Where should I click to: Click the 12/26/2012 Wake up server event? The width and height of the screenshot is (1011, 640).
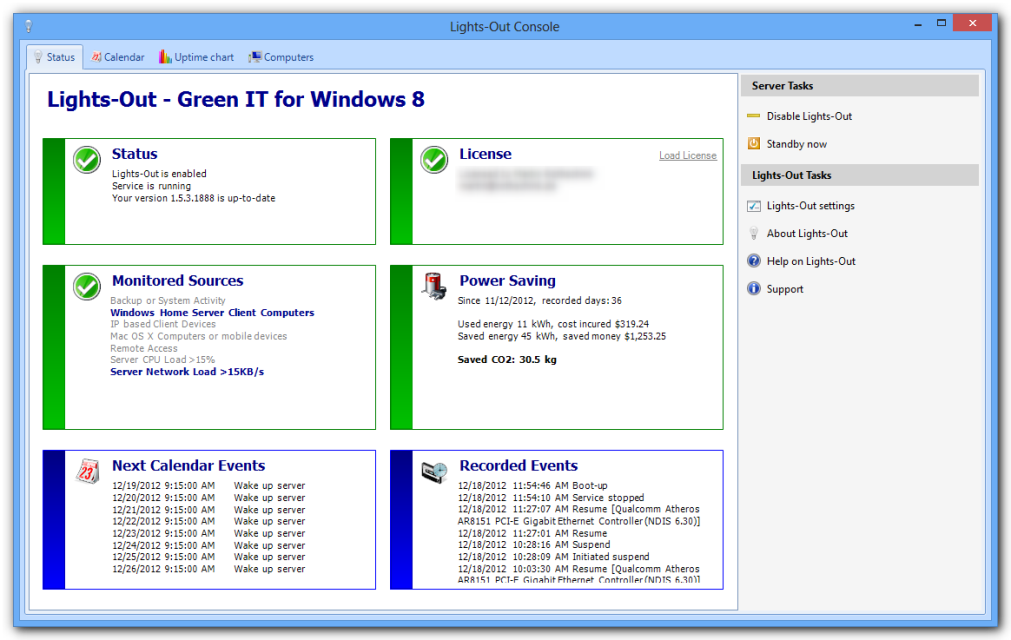[x=208, y=569]
